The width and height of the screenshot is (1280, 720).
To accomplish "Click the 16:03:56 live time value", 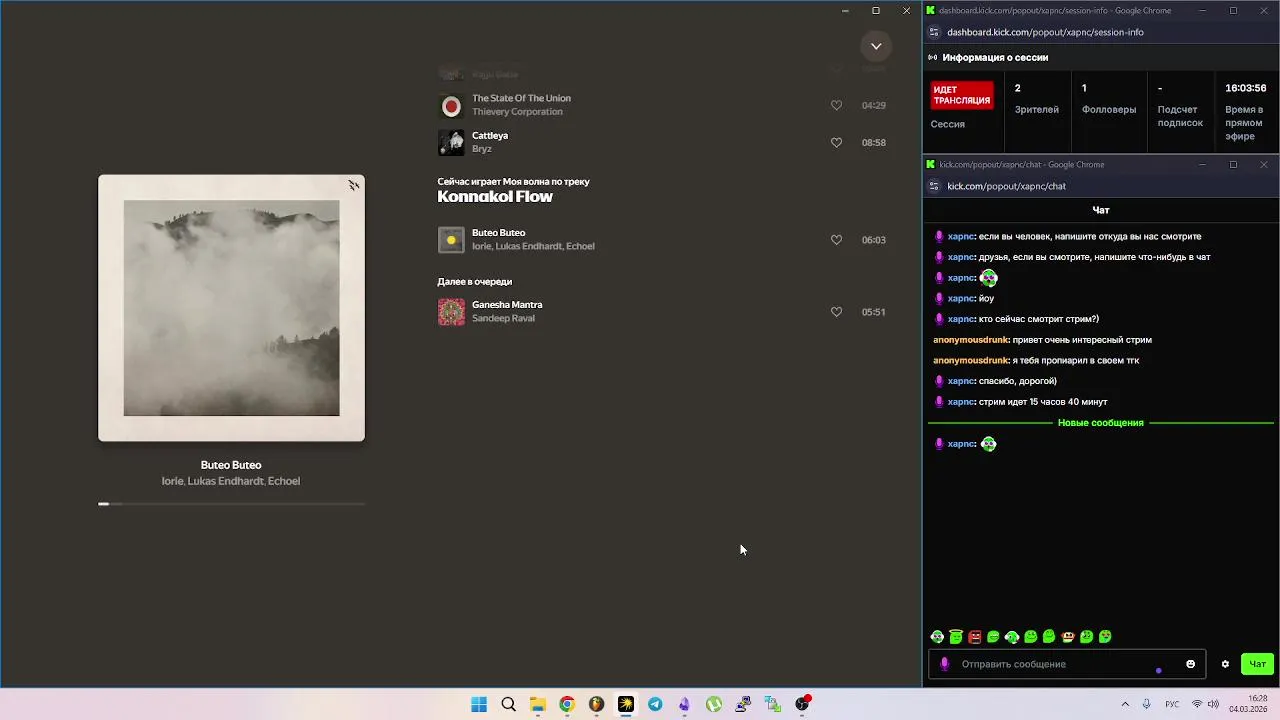I will (x=1246, y=88).
